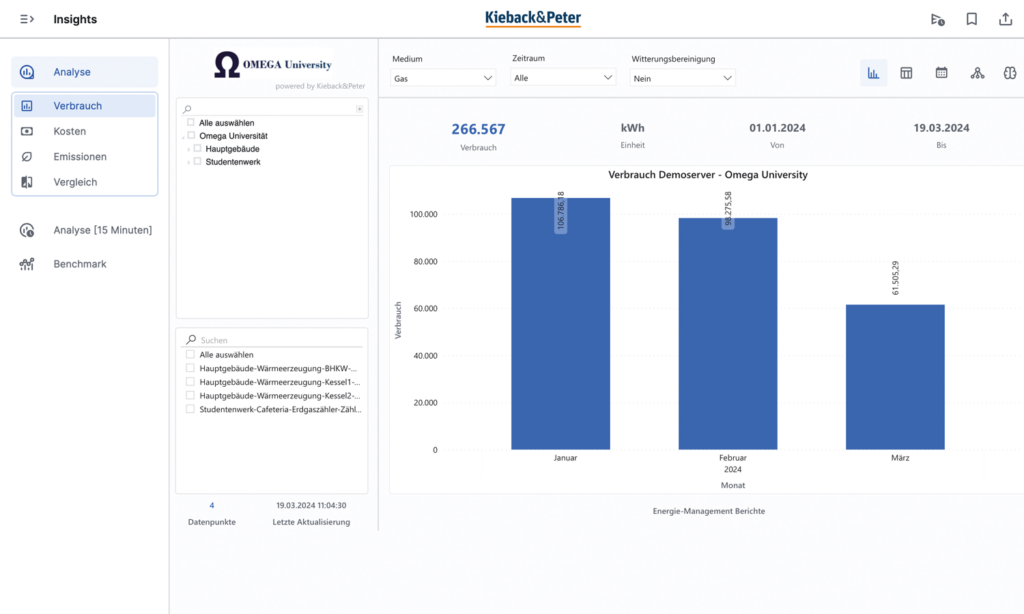Image resolution: width=1024 pixels, height=614 pixels.
Task: Click the bookmark icon in header
Action: 971,19
